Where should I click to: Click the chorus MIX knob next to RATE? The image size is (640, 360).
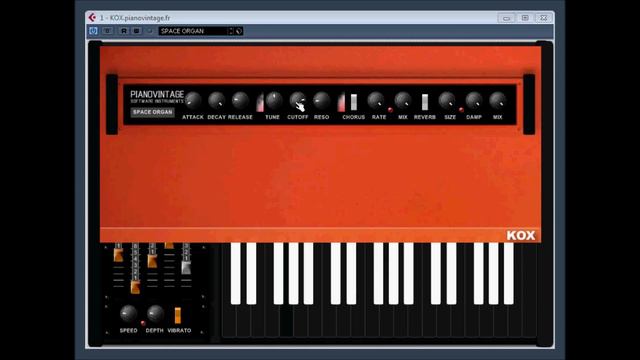tap(403, 100)
